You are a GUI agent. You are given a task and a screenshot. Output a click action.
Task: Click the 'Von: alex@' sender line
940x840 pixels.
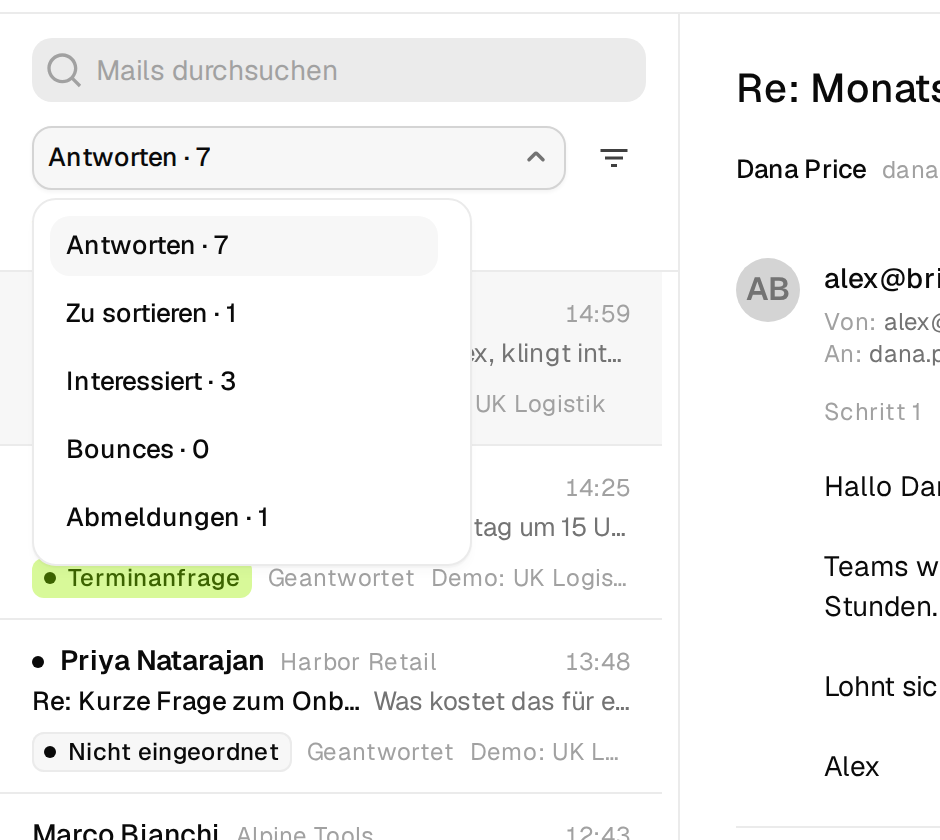tap(882, 322)
